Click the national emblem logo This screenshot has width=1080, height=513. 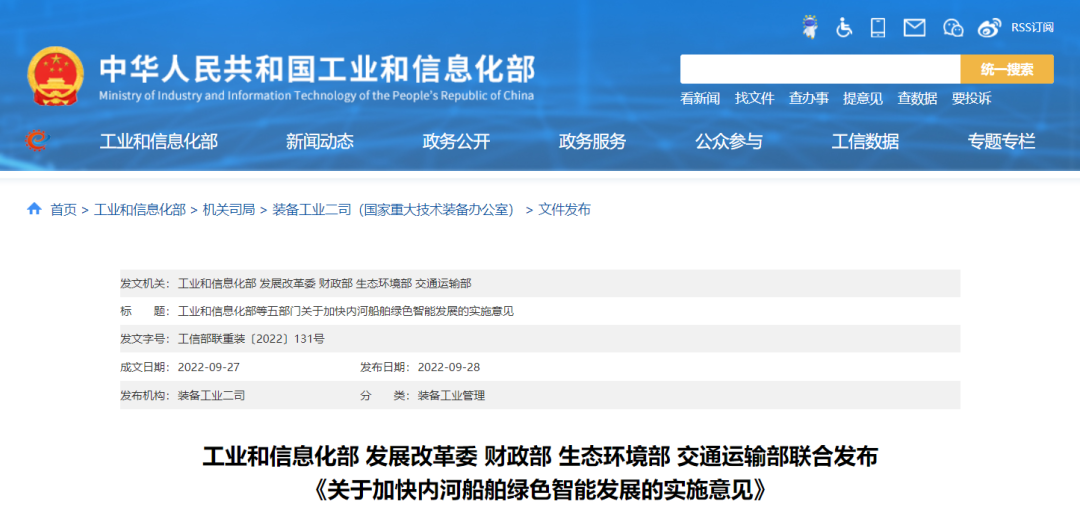[x=56, y=76]
